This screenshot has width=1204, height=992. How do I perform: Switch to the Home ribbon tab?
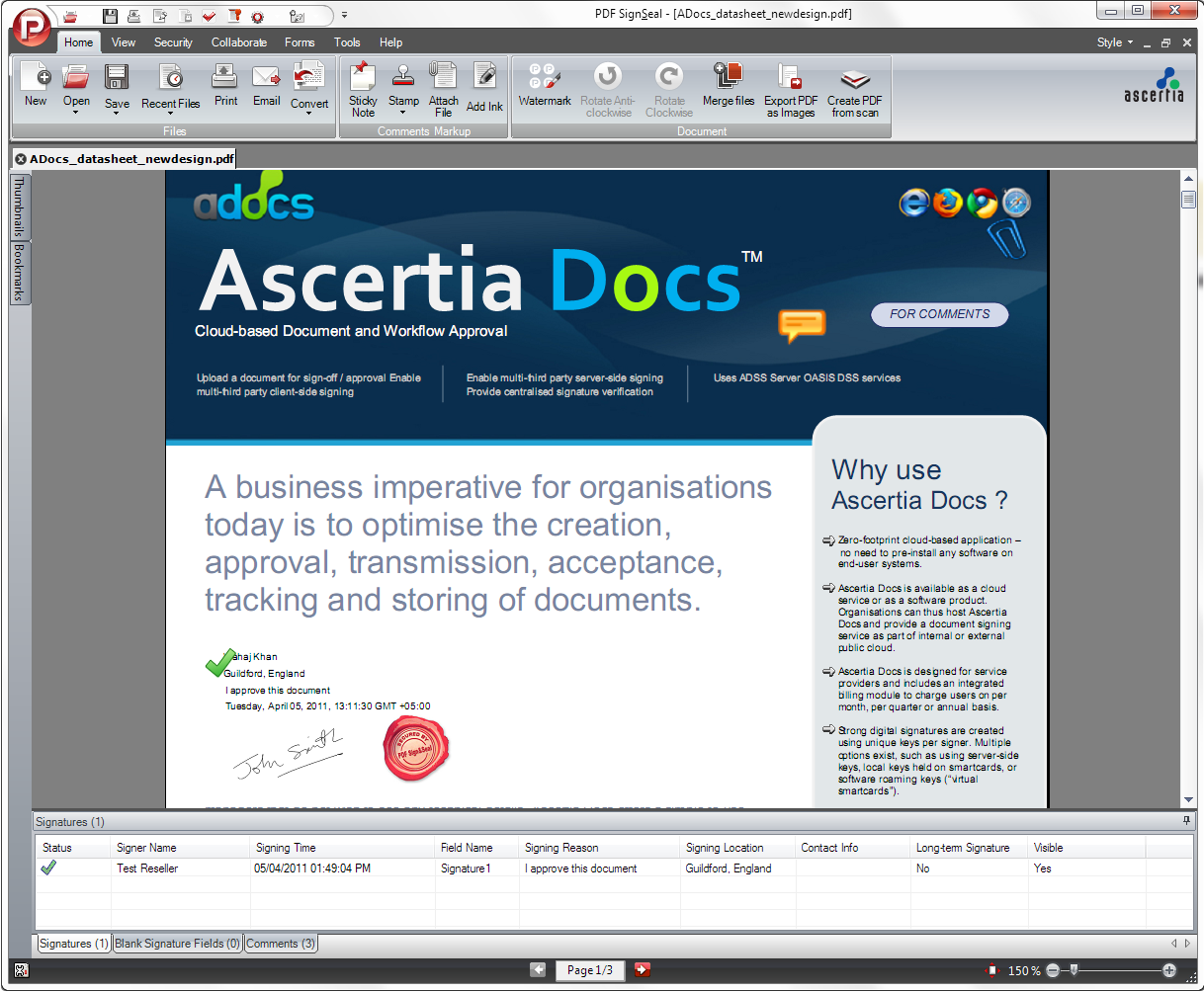tap(79, 42)
